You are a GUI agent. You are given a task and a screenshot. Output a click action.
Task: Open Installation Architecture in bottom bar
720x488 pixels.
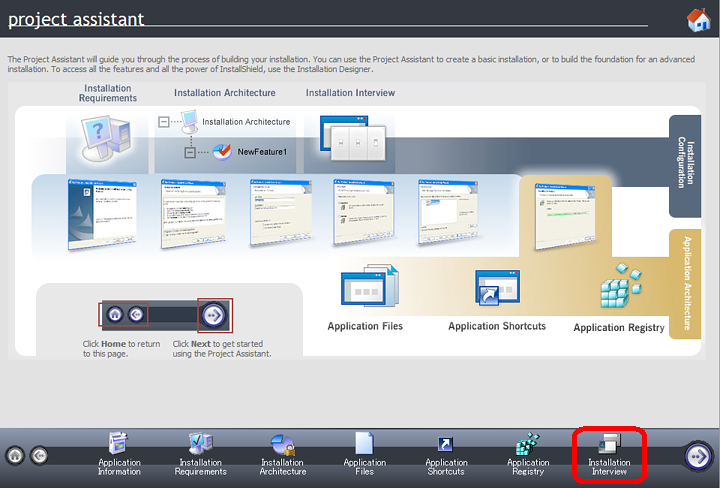(x=282, y=453)
